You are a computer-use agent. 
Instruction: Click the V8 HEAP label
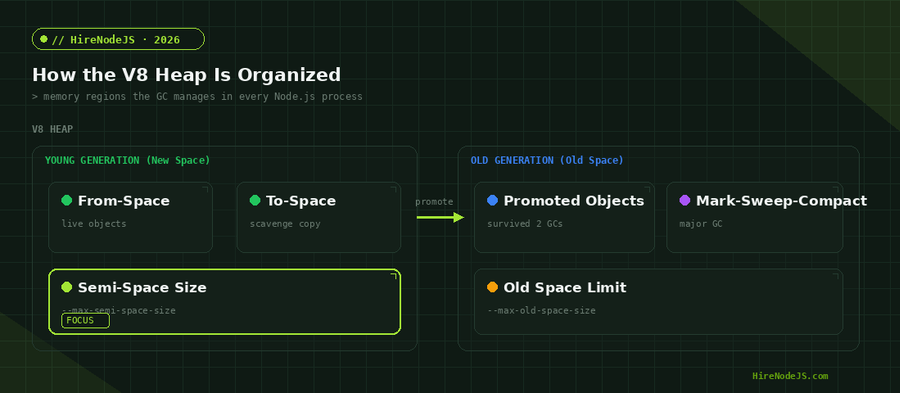(x=52, y=129)
